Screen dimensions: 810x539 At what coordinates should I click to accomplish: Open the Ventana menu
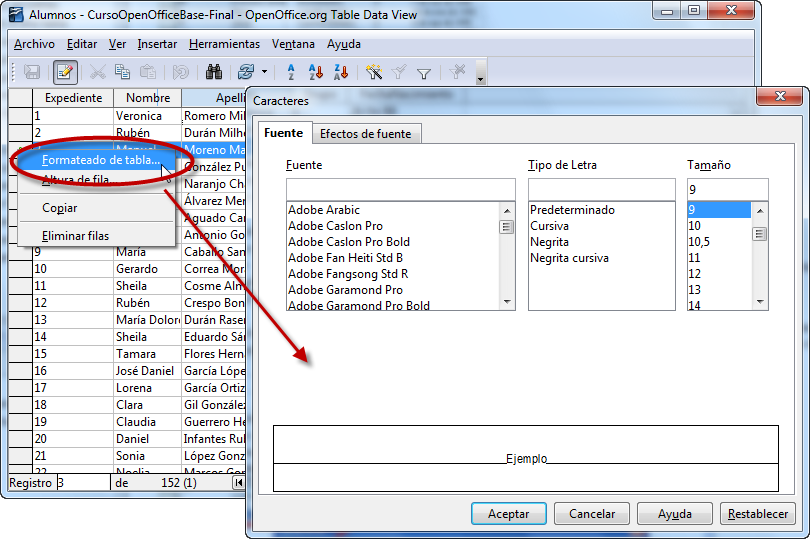tap(293, 44)
